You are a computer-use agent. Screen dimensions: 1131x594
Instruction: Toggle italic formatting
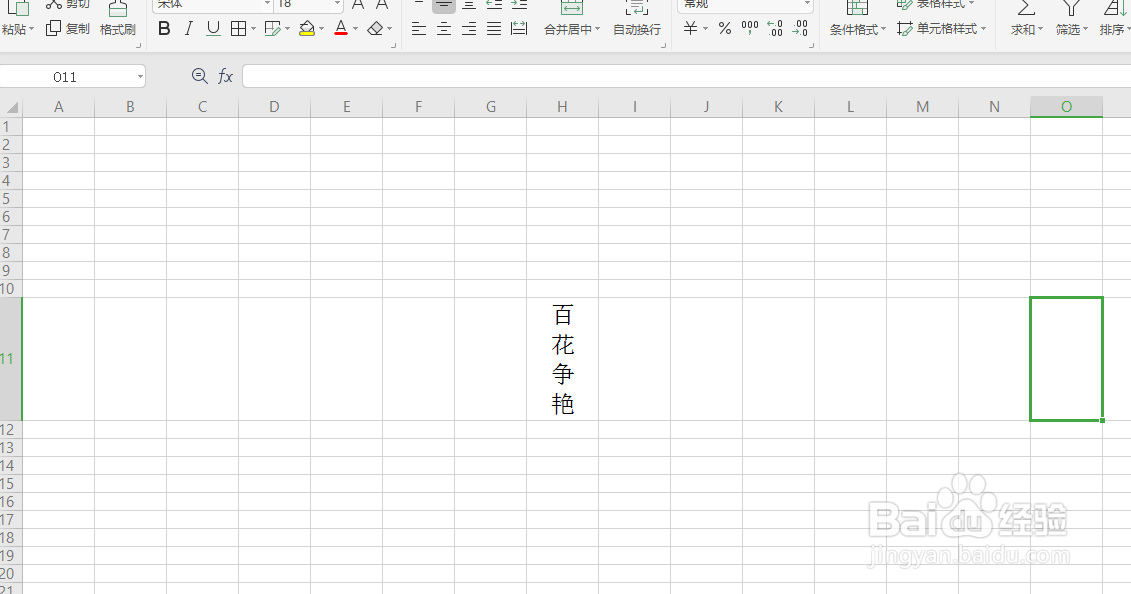pyautogui.click(x=188, y=28)
